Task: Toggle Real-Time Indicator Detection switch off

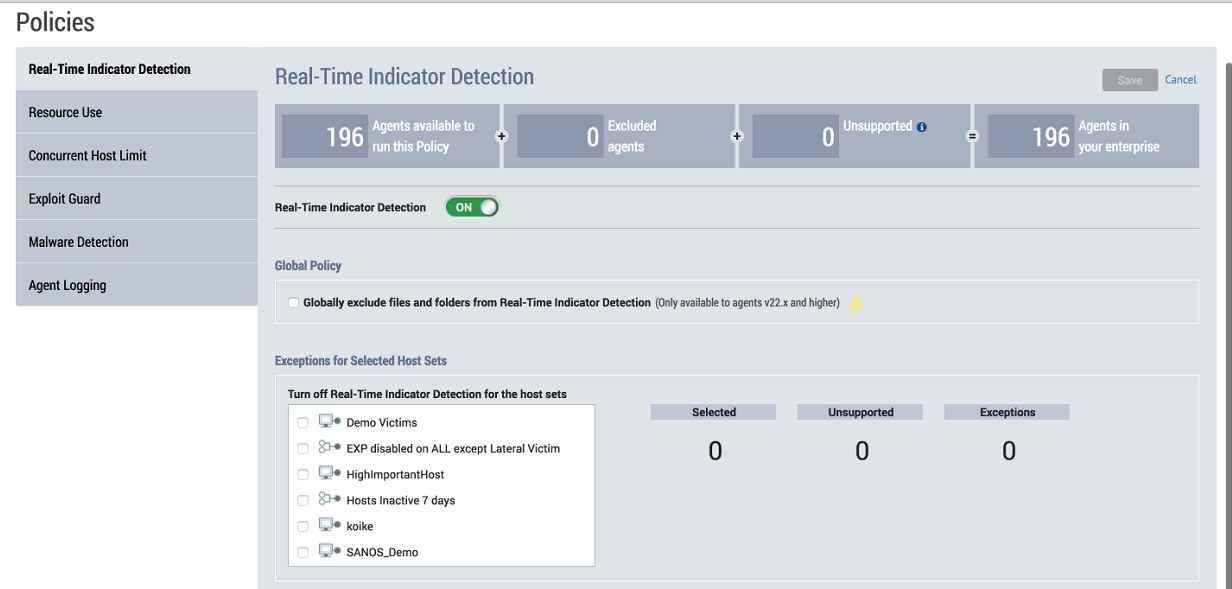Action: pyautogui.click(x=472, y=207)
